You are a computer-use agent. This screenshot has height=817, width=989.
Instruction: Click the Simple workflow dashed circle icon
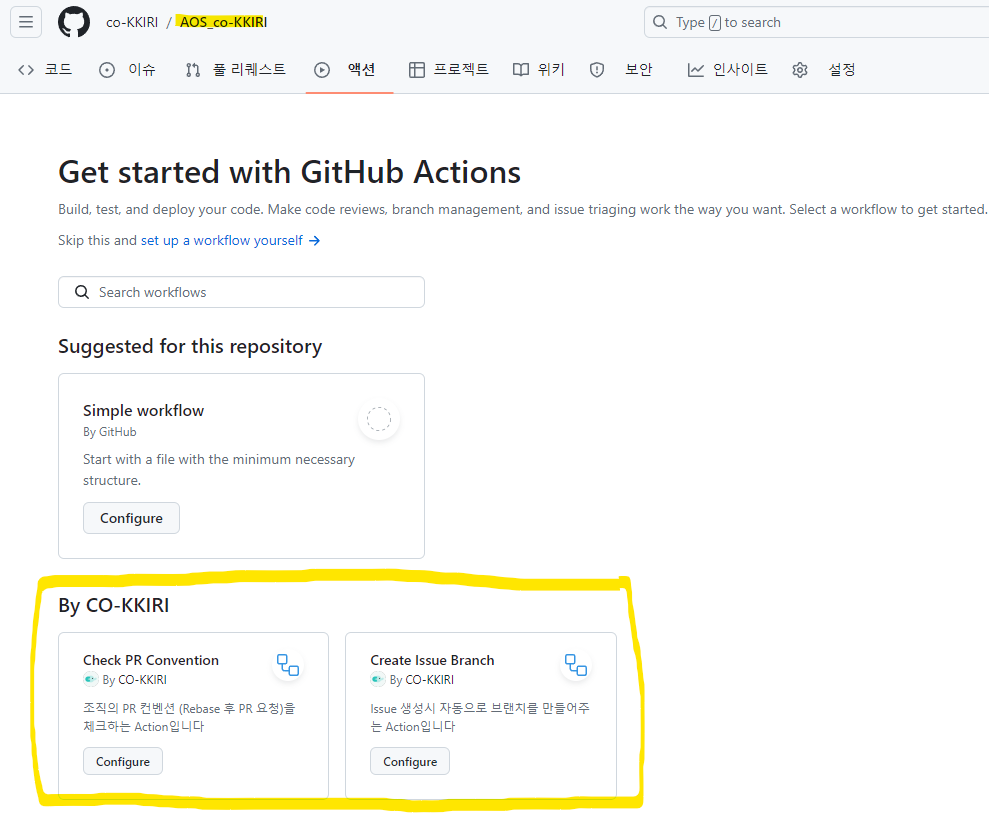point(378,419)
